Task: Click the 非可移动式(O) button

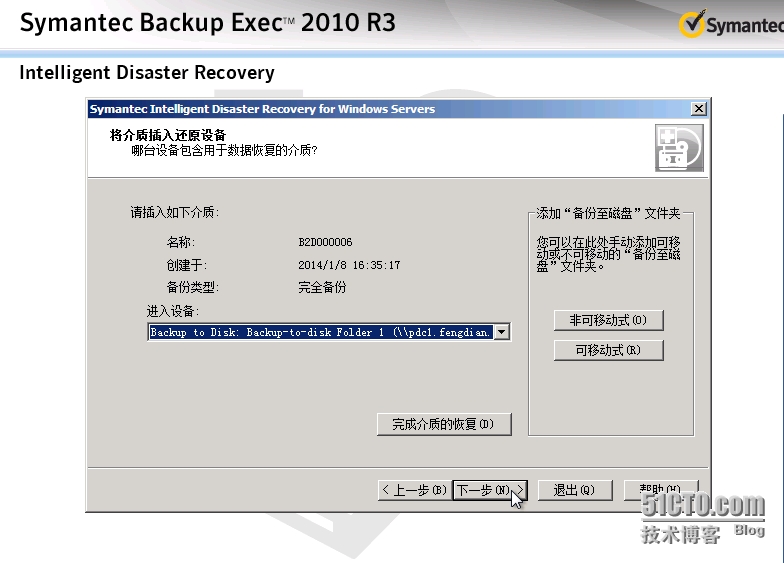Action: (608, 320)
